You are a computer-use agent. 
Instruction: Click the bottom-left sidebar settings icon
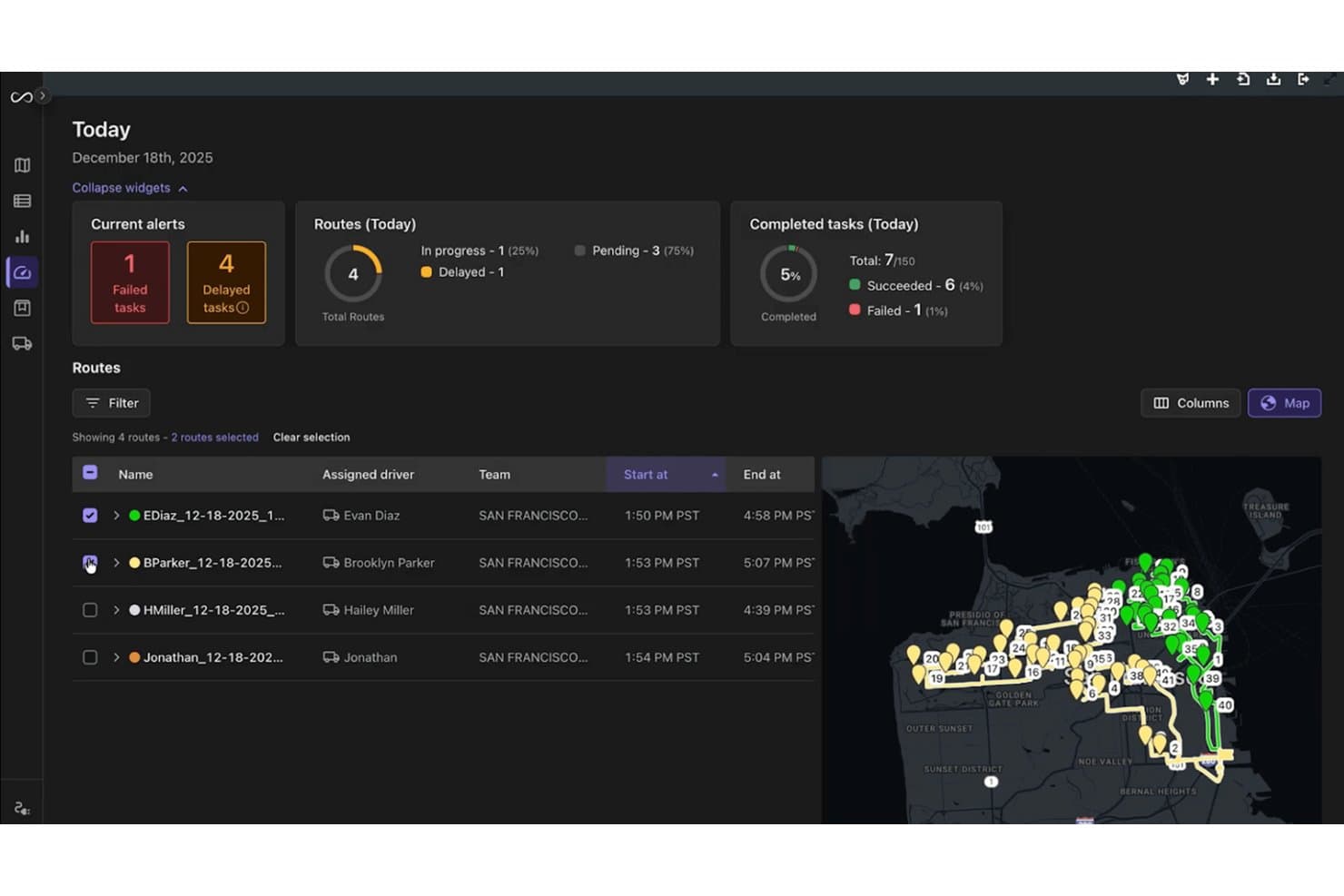[x=22, y=808]
